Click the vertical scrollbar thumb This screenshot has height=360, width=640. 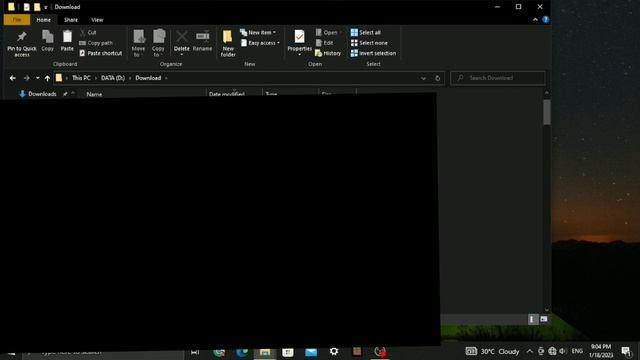tap(547, 112)
